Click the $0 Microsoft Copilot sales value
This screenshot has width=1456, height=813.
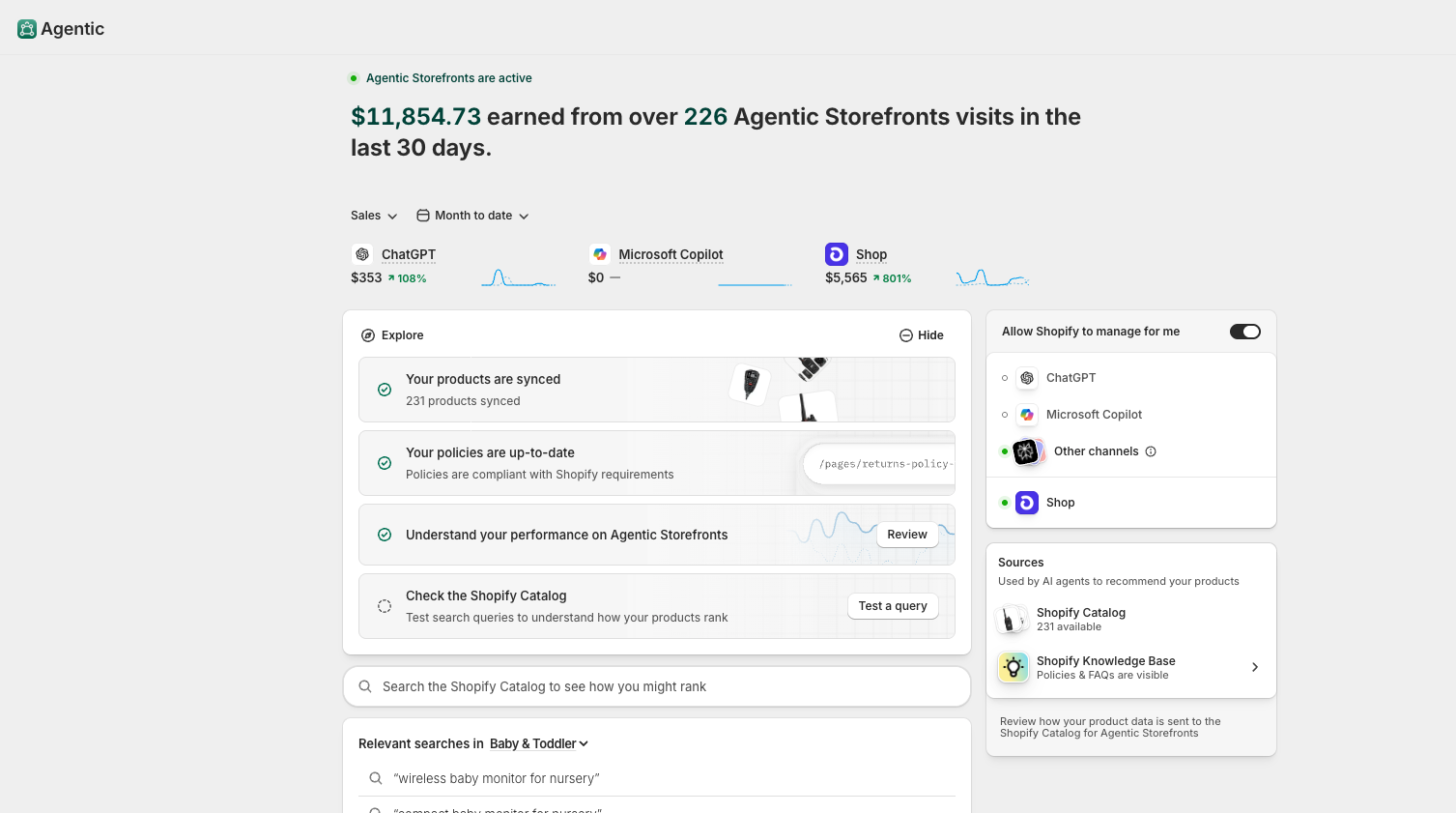596,277
